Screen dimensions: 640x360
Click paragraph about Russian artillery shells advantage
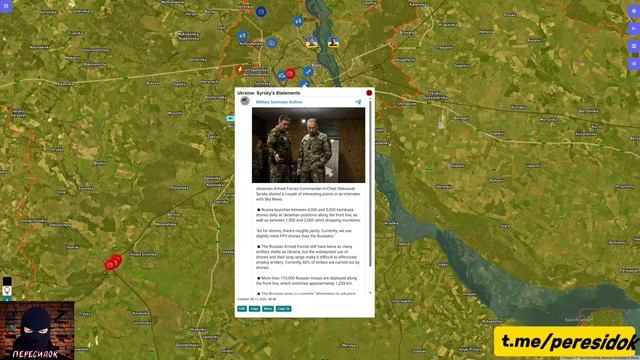click(x=308, y=257)
